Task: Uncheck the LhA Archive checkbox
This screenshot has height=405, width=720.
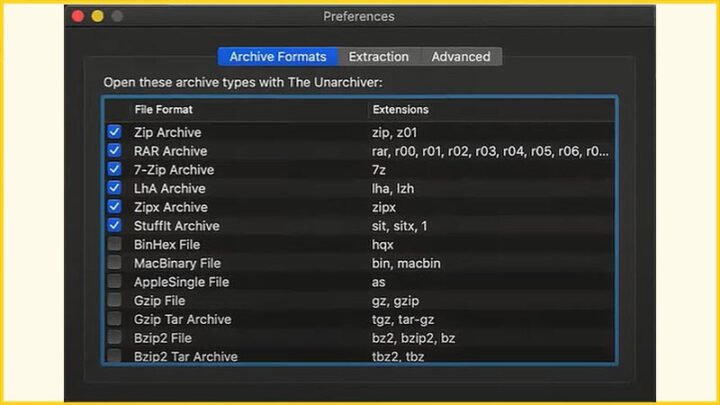Action: 114,188
